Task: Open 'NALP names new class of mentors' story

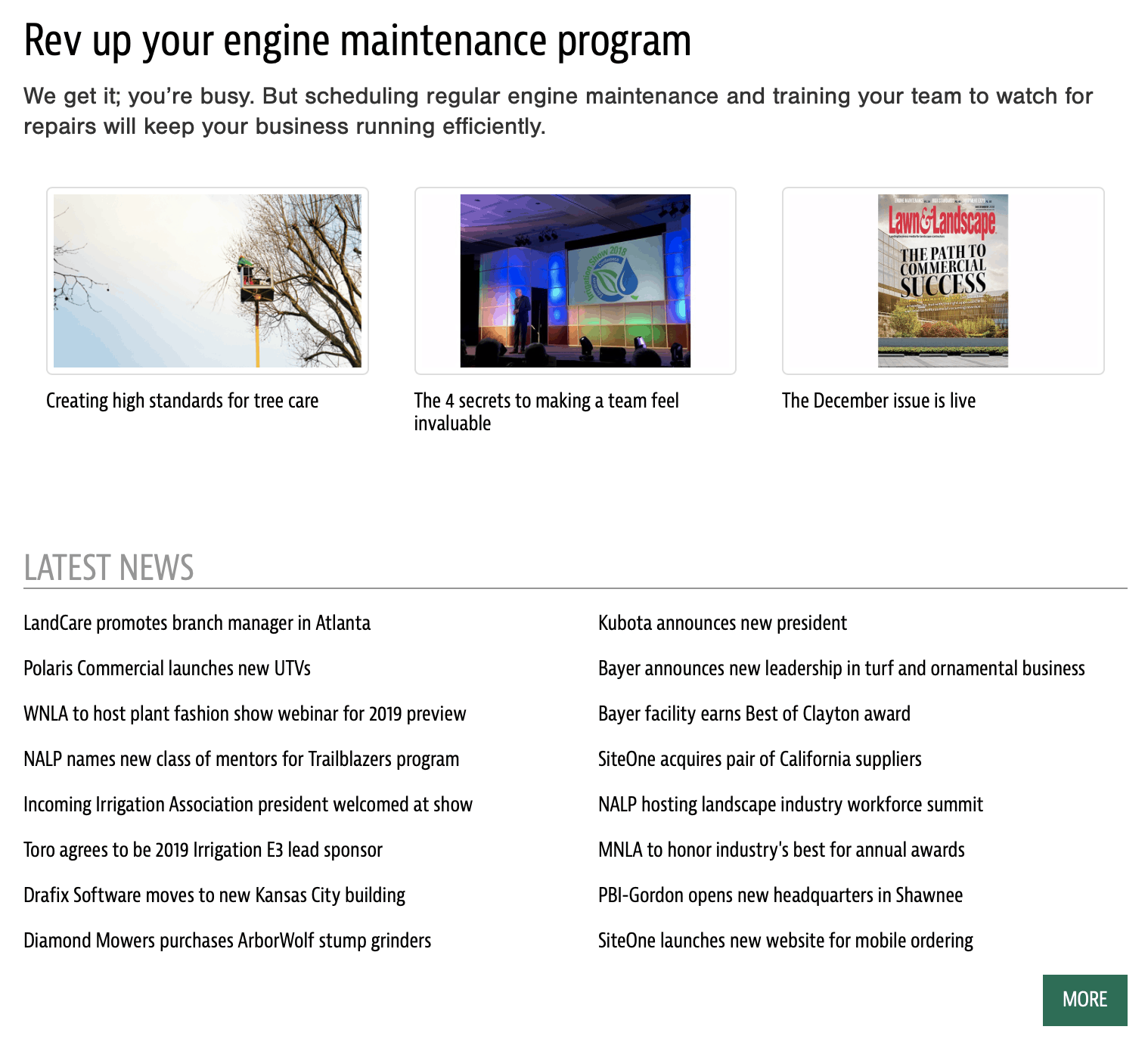Action: pyautogui.click(x=241, y=759)
